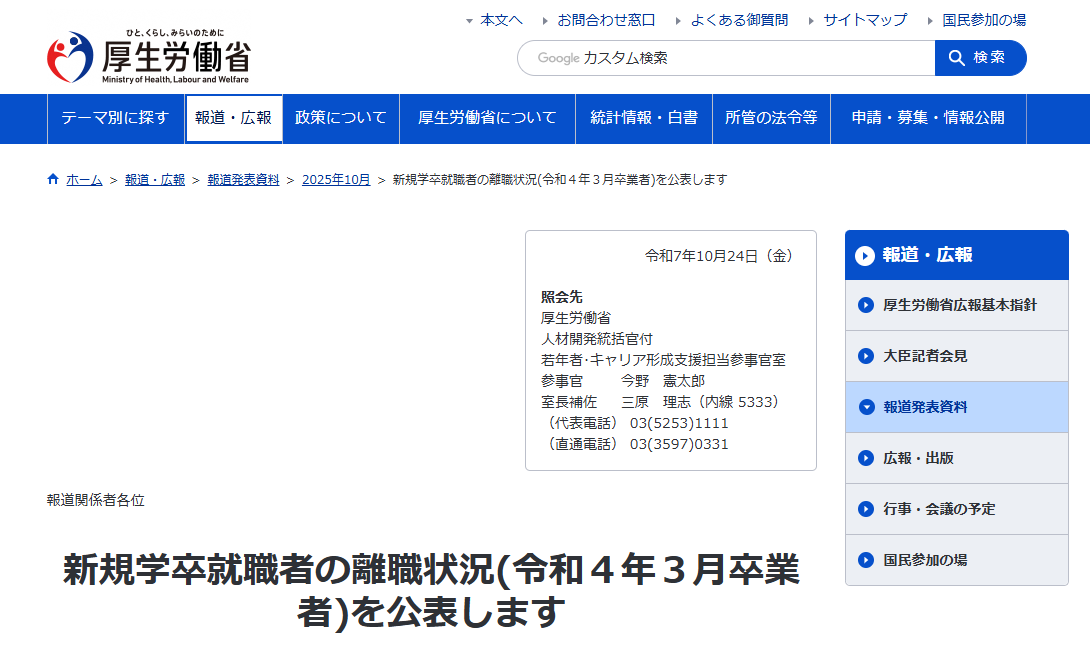1090x645 pixels.
Task: Click 若年者·キャリア形成支援担当参事官室 text
Action: [663, 360]
